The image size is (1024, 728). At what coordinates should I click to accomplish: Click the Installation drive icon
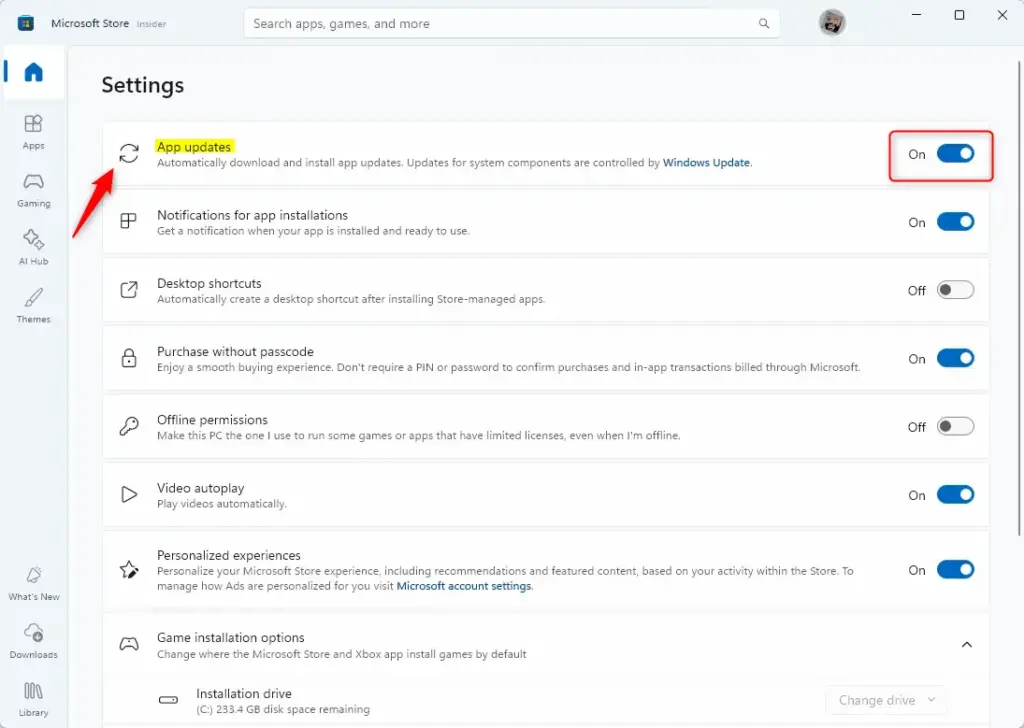[x=168, y=700]
